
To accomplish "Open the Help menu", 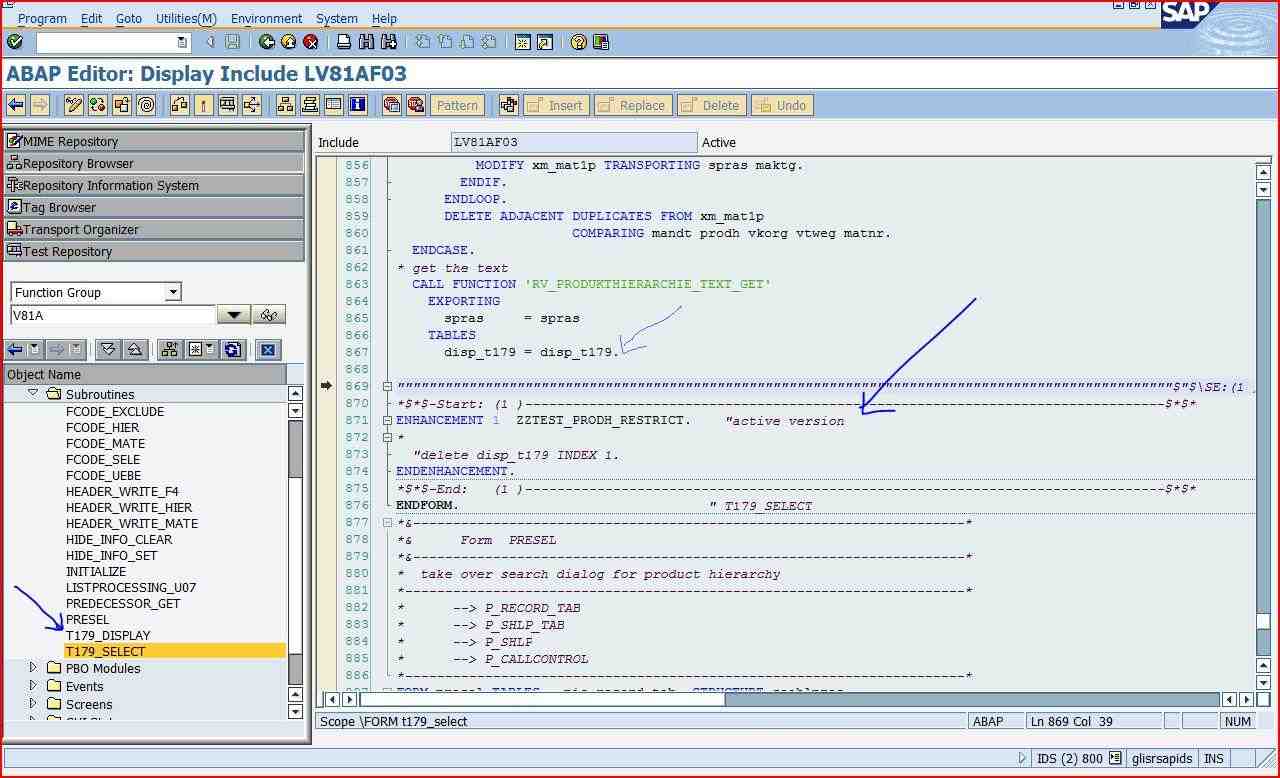I will pos(384,18).
